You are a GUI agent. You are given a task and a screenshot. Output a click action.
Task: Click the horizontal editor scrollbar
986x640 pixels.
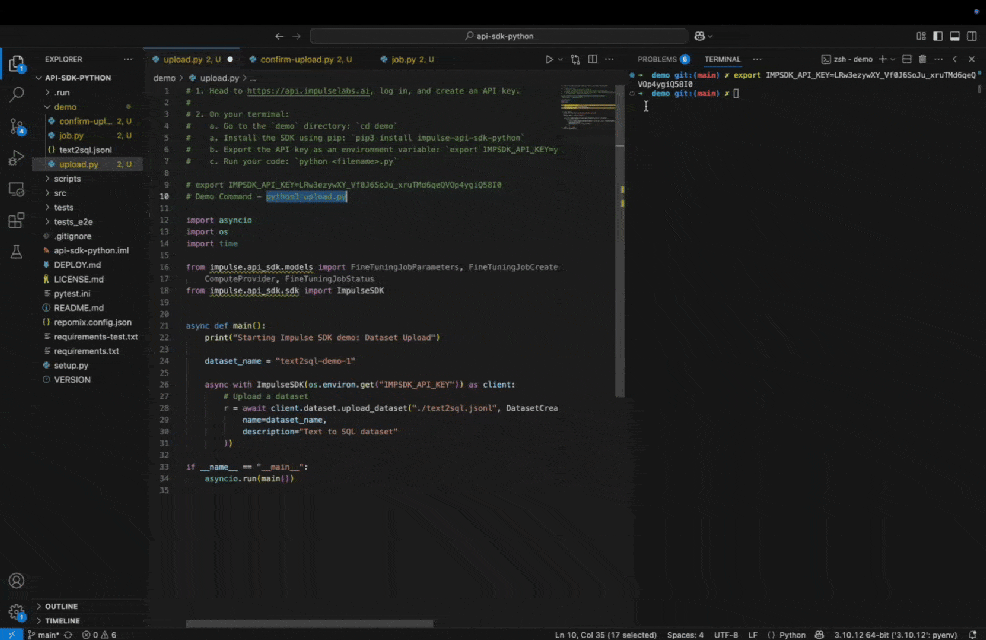[x=309, y=624]
